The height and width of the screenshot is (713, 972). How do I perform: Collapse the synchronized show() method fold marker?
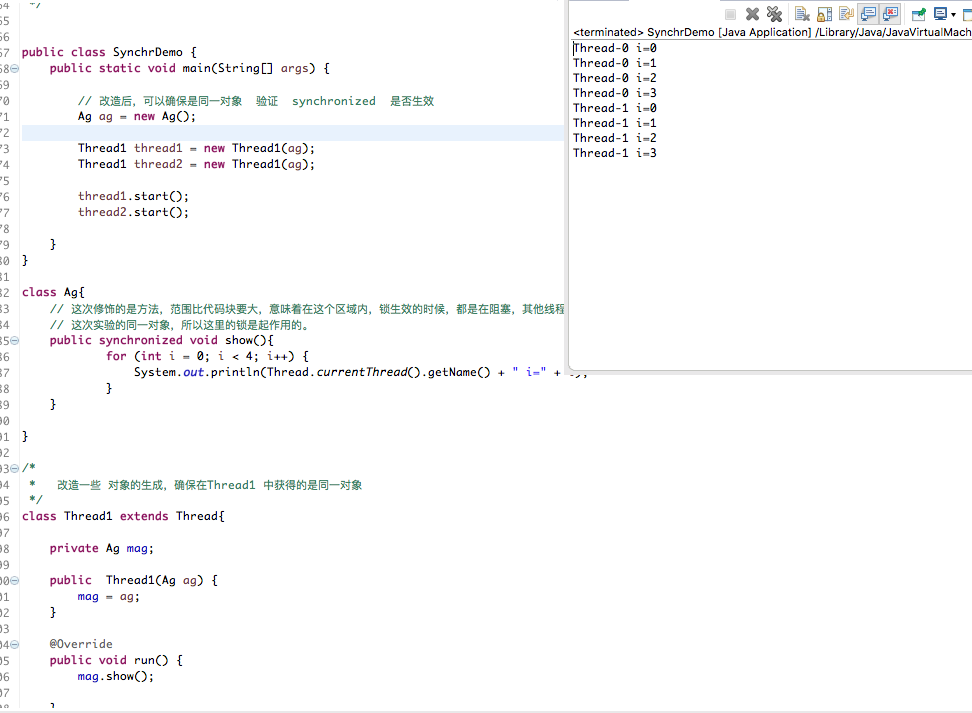point(15,341)
